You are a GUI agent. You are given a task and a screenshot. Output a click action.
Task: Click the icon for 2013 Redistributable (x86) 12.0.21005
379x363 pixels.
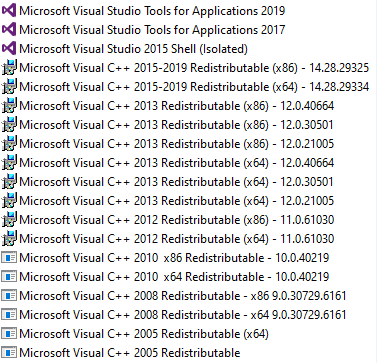tap(9, 144)
